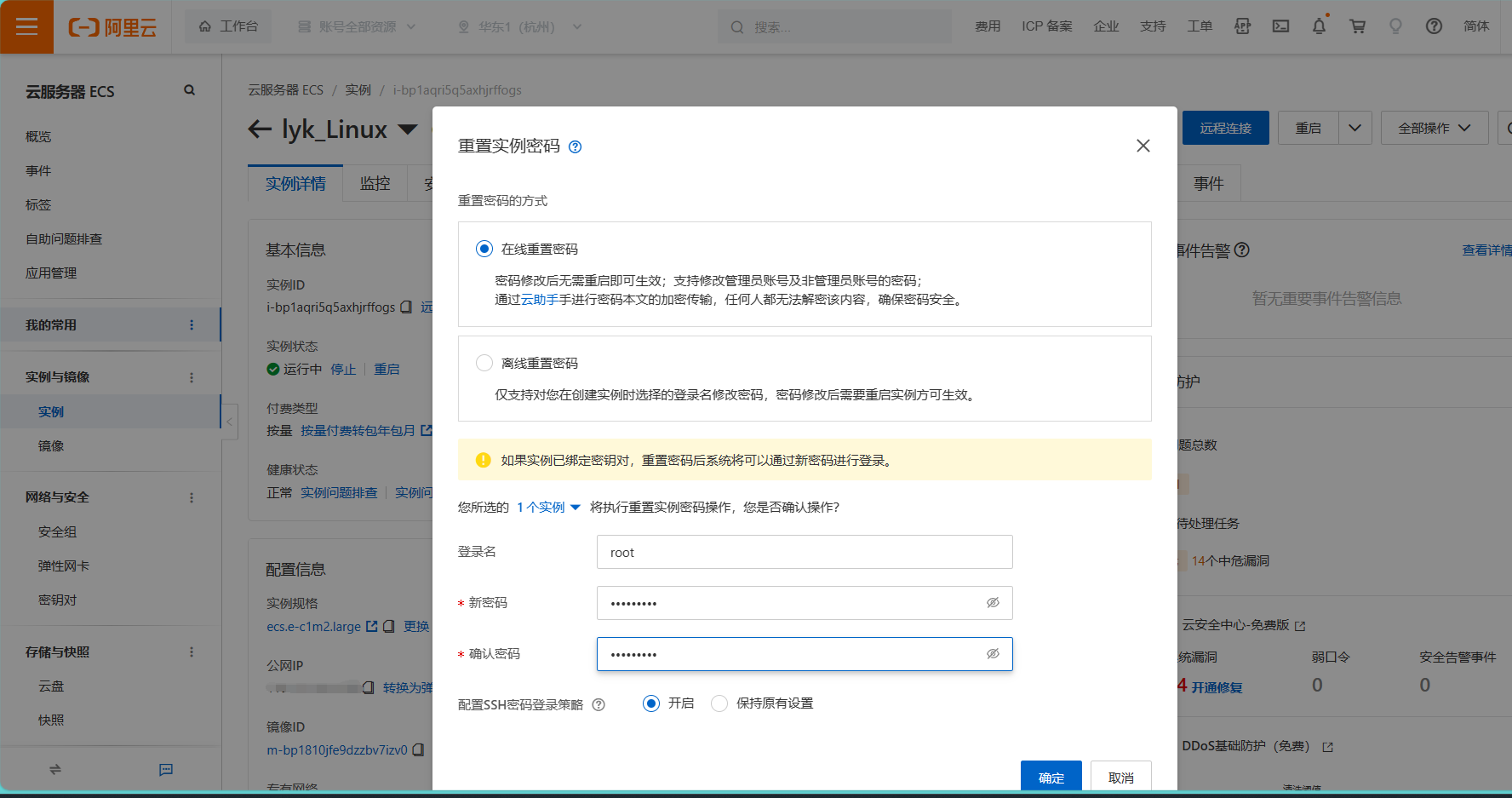Expand the 1 个实例 selected list
The width and height of the screenshot is (1512, 798).
[548, 507]
